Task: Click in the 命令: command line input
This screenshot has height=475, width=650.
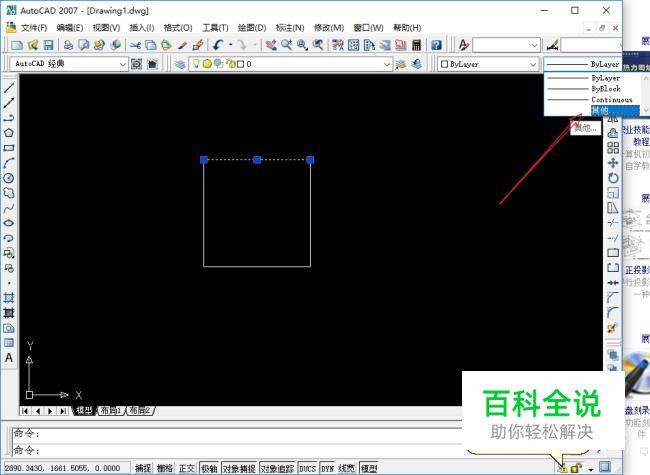Action: [x=236, y=450]
